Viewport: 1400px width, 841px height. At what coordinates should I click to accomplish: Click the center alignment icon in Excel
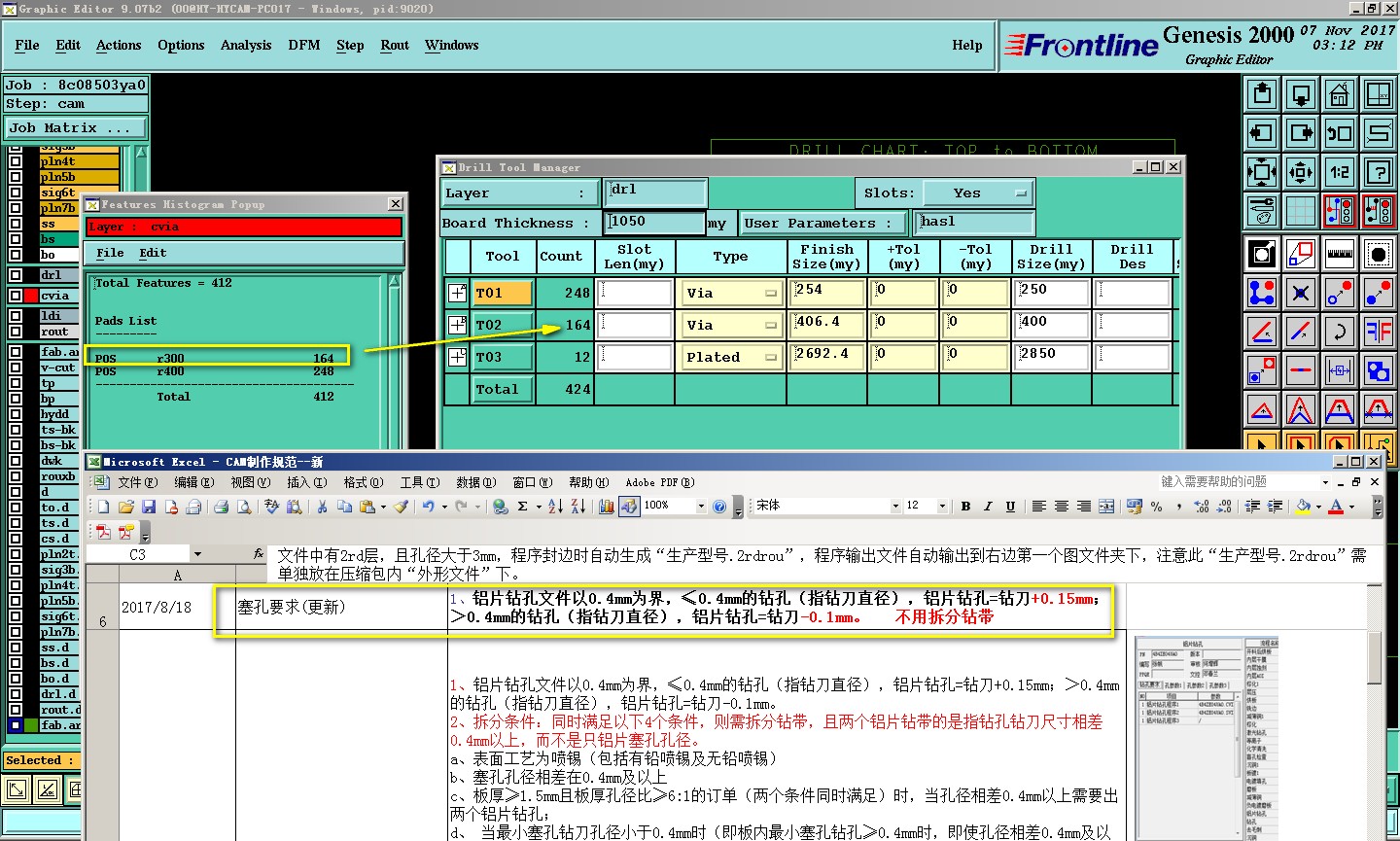(x=1061, y=507)
